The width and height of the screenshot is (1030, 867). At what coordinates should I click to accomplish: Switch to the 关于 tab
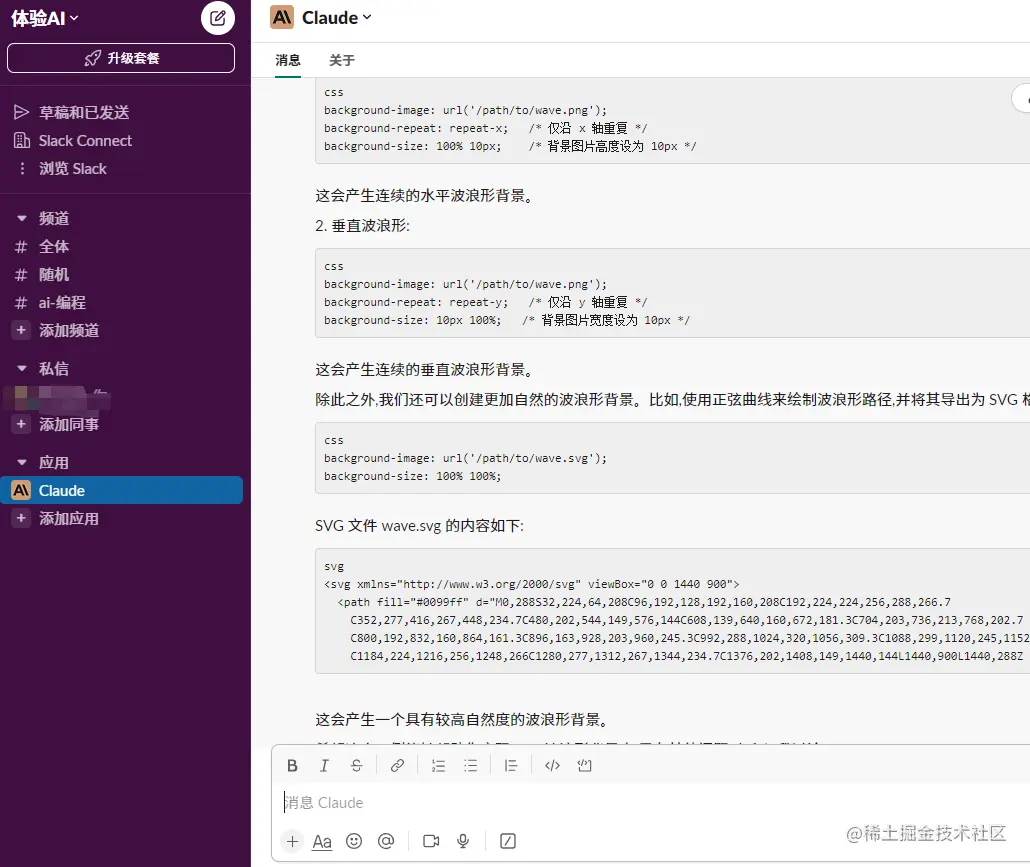tap(341, 61)
